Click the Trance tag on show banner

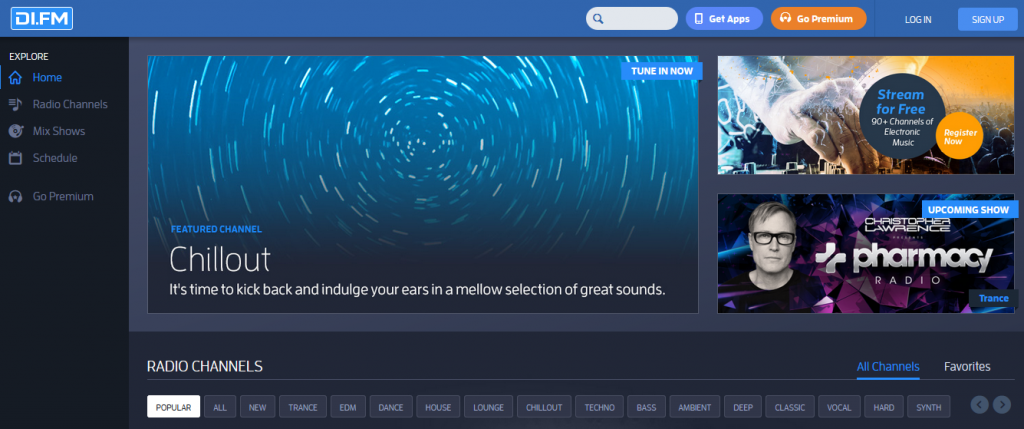point(993,298)
